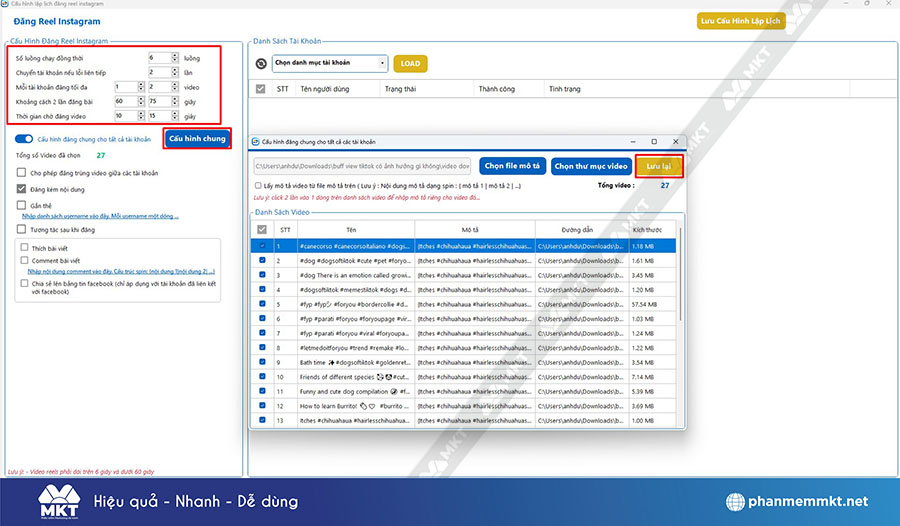Select the Friends of different species row
Viewport: 900px width, 526px height.
(463, 377)
